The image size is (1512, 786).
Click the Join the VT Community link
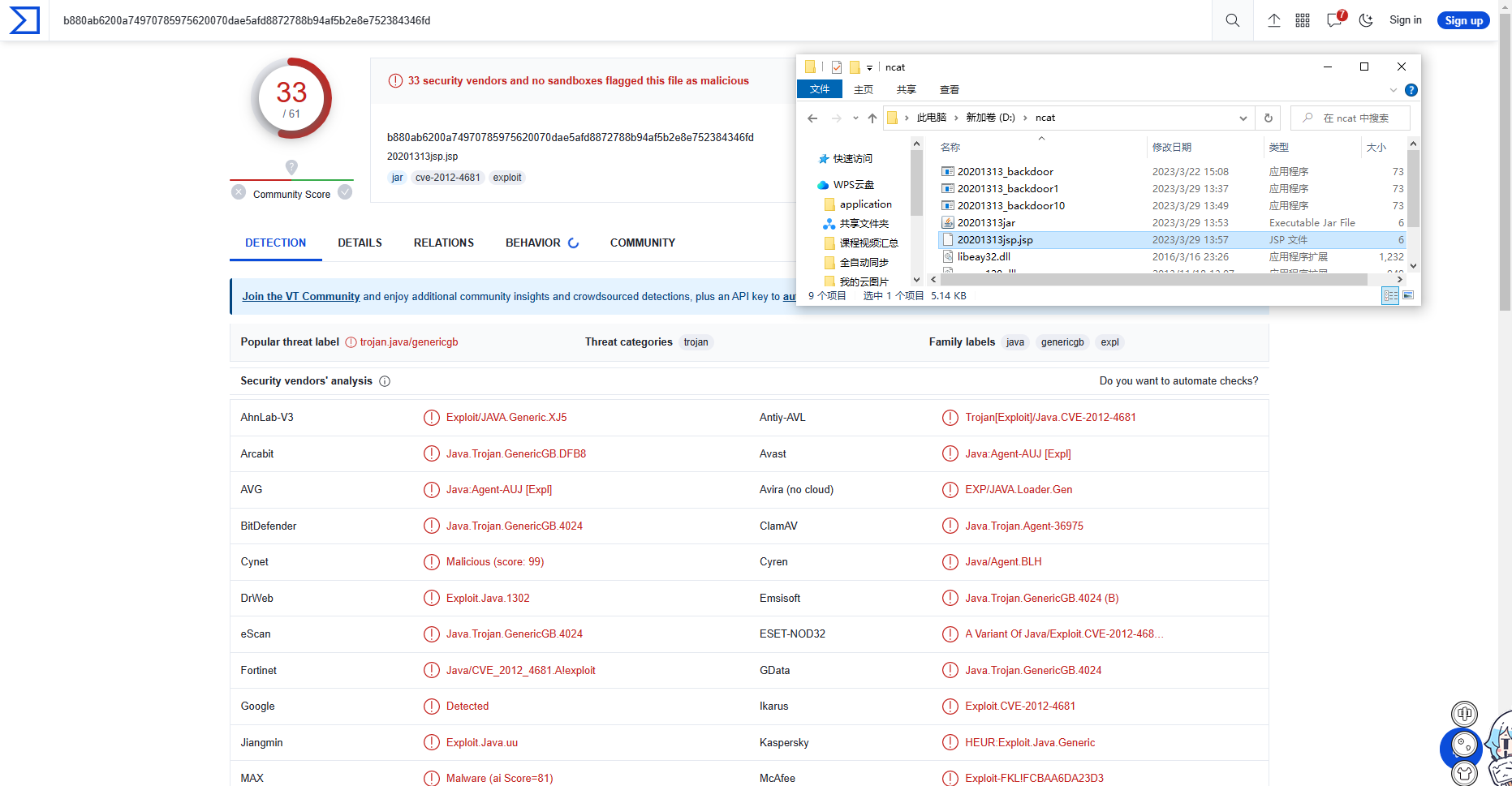301,296
